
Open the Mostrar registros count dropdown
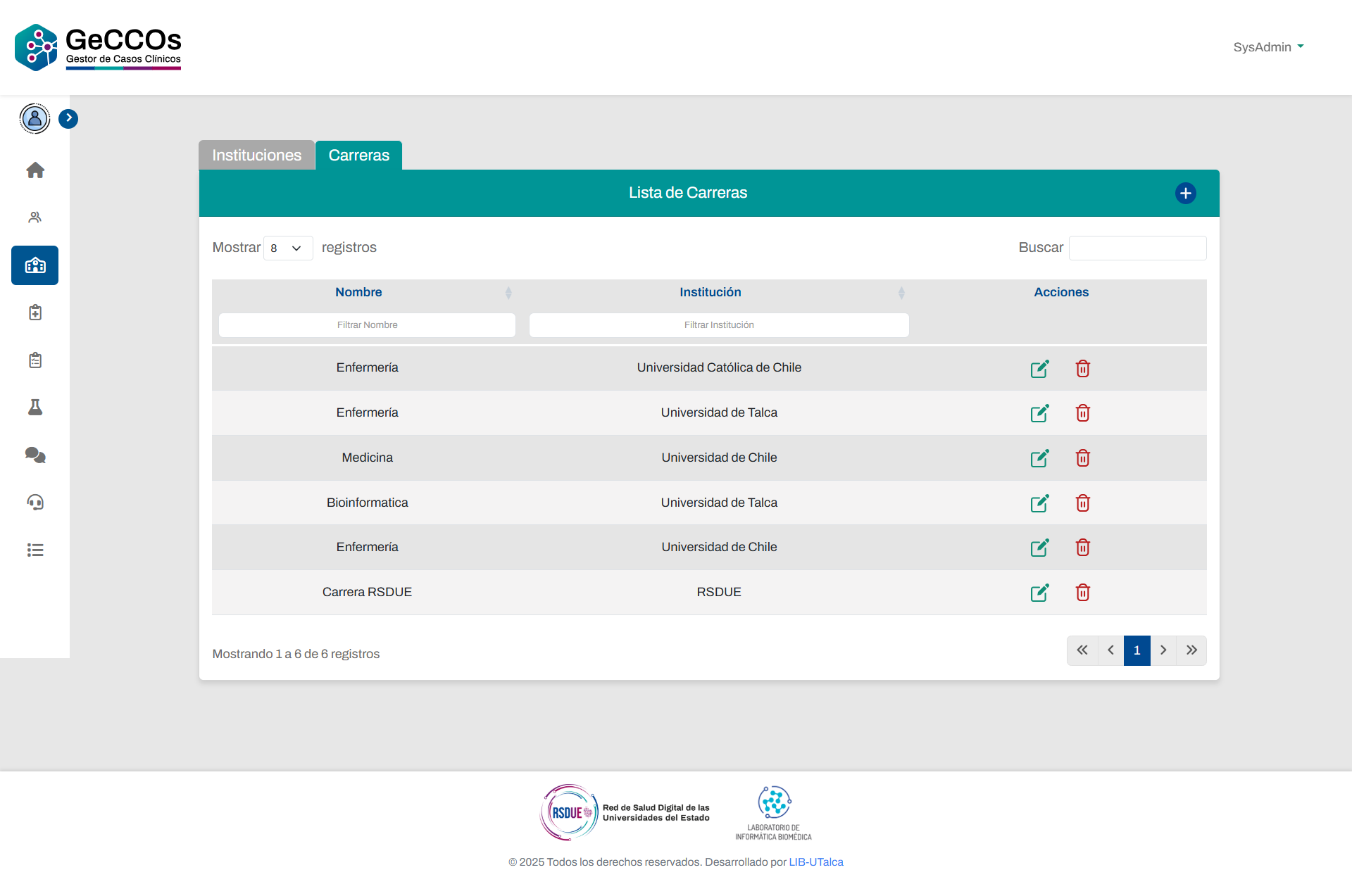tap(288, 248)
